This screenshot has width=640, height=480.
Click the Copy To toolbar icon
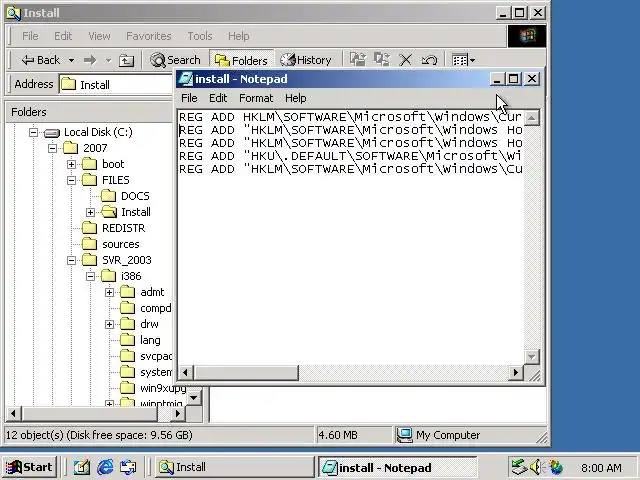pos(382,60)
